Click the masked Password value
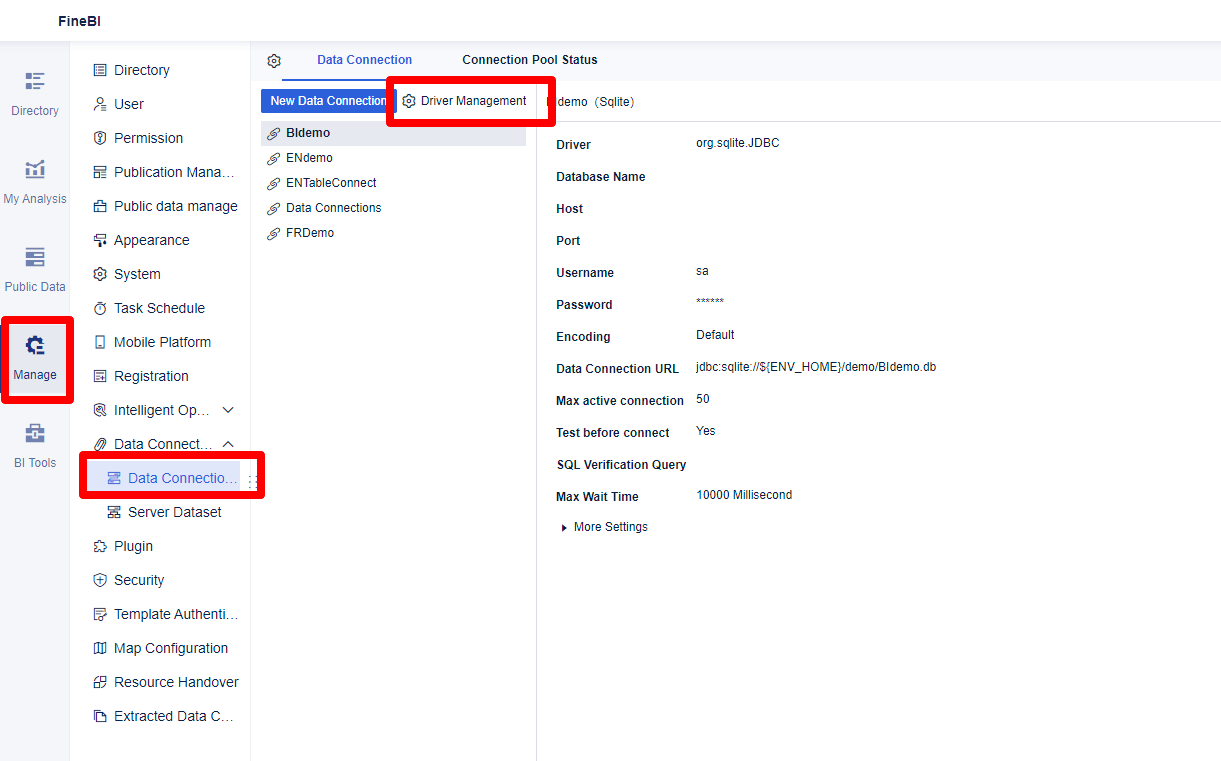Image resolution: width=1221 pixels, height=761 pixels. (x=710, y=303)
